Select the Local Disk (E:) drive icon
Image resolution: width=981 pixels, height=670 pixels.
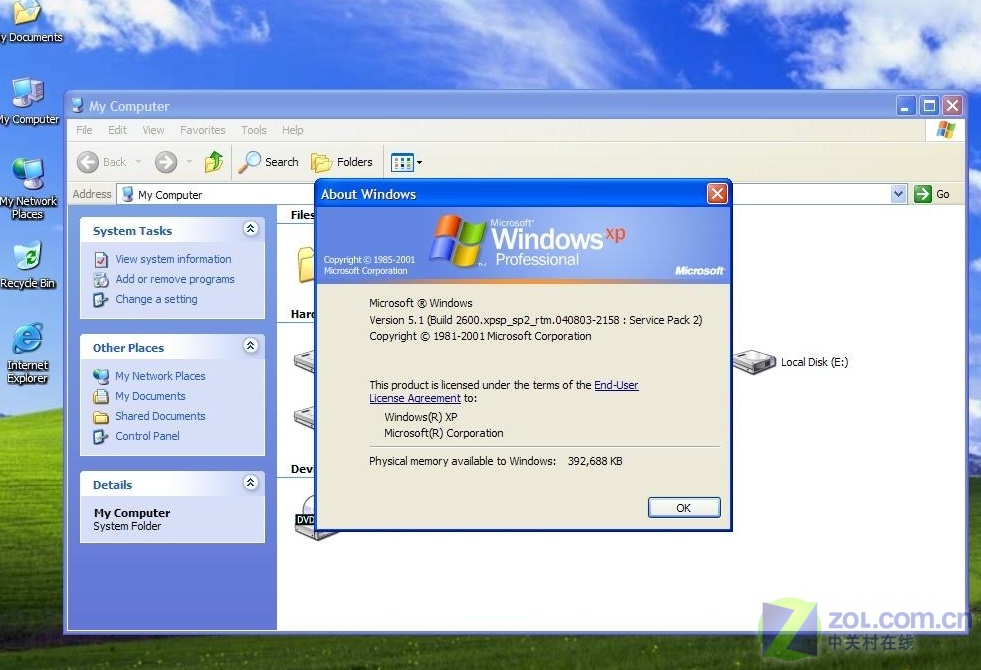click(754, 362)
